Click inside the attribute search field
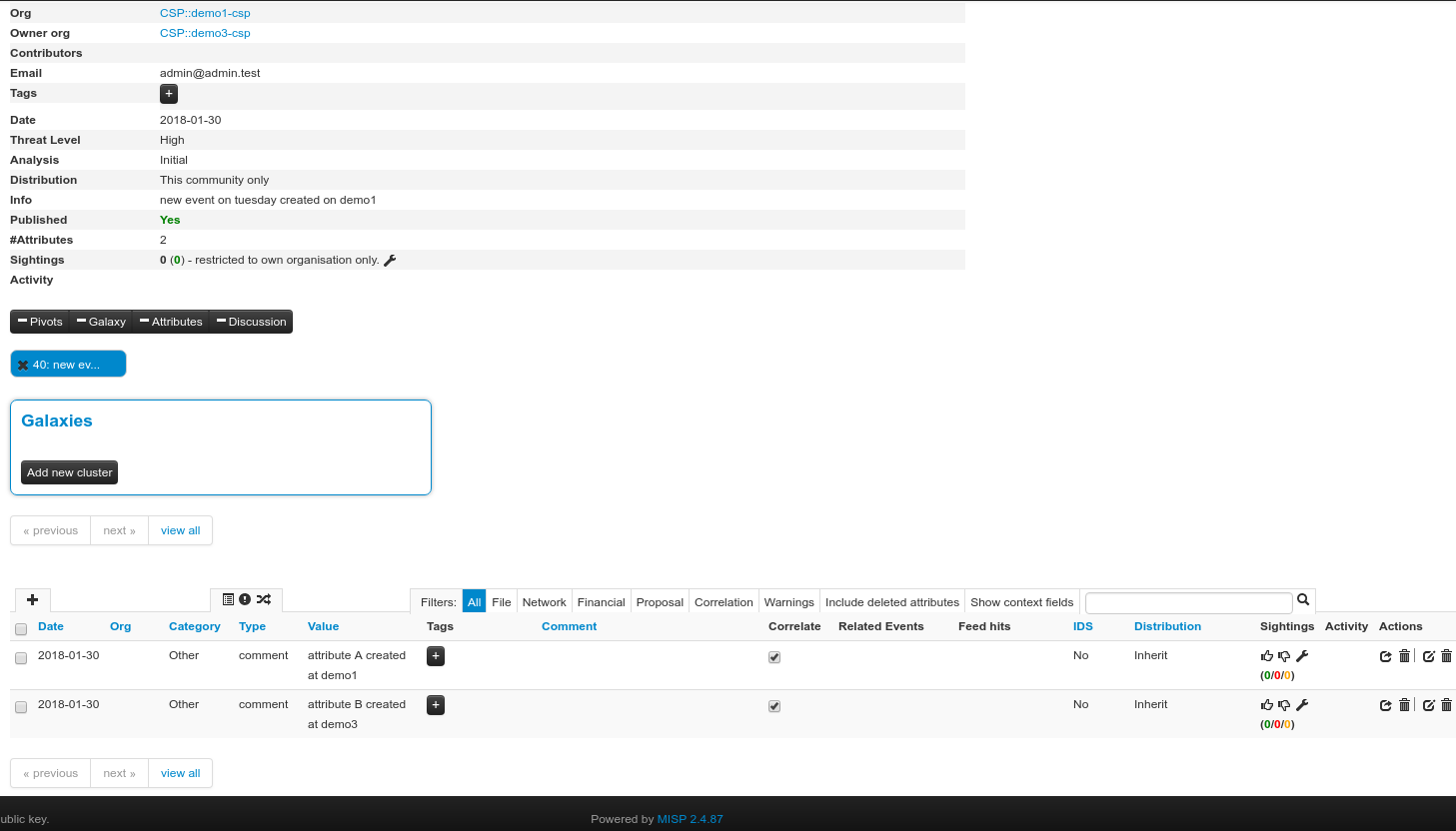The image size is (1456, 831). (1187, 601)
